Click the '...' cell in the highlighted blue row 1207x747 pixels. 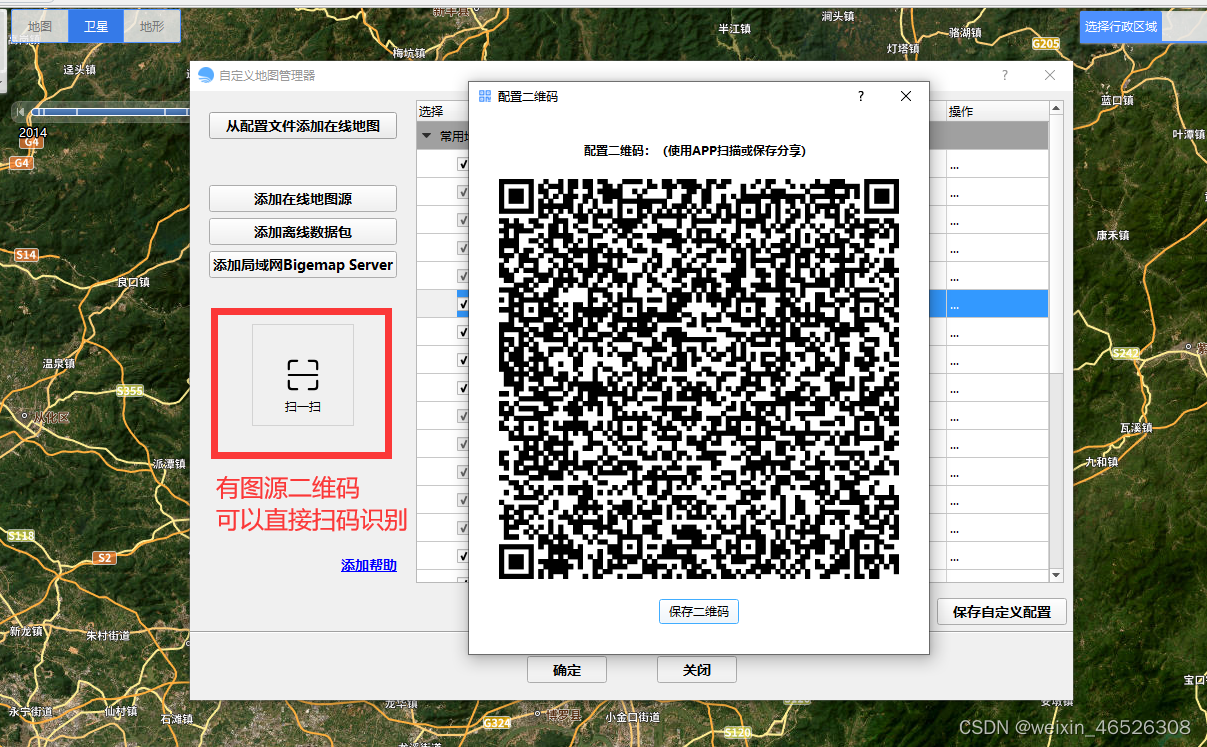tap(997, 304)
